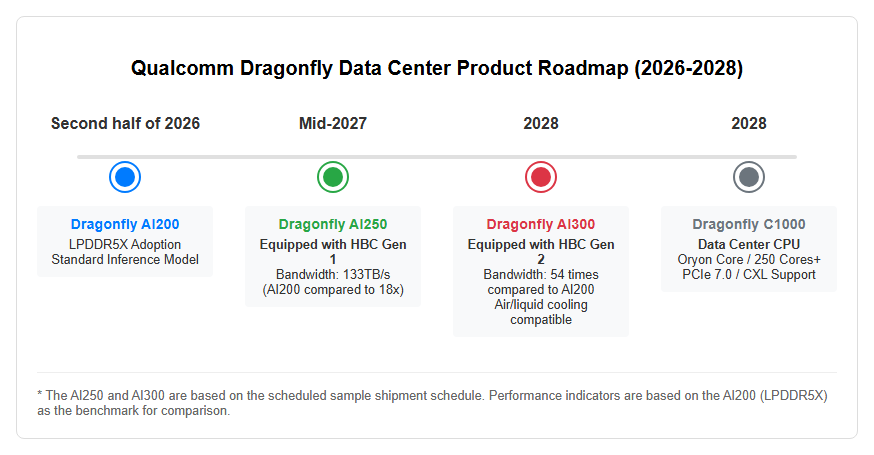The height and width of the screenshot is (455, 874).
Task: Click the PCIe 7.0 / CXL Support line
Action: click(749, 274)
